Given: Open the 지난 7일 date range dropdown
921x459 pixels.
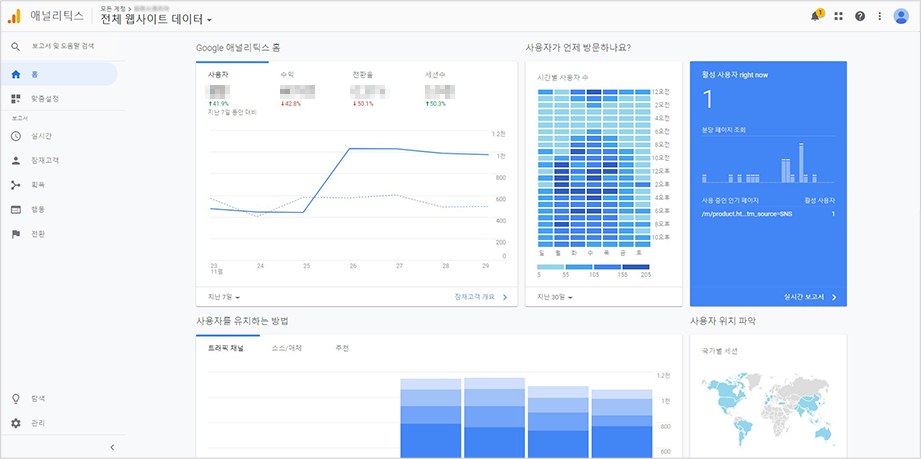Looking at the screenshot, I should coord(224,297).
